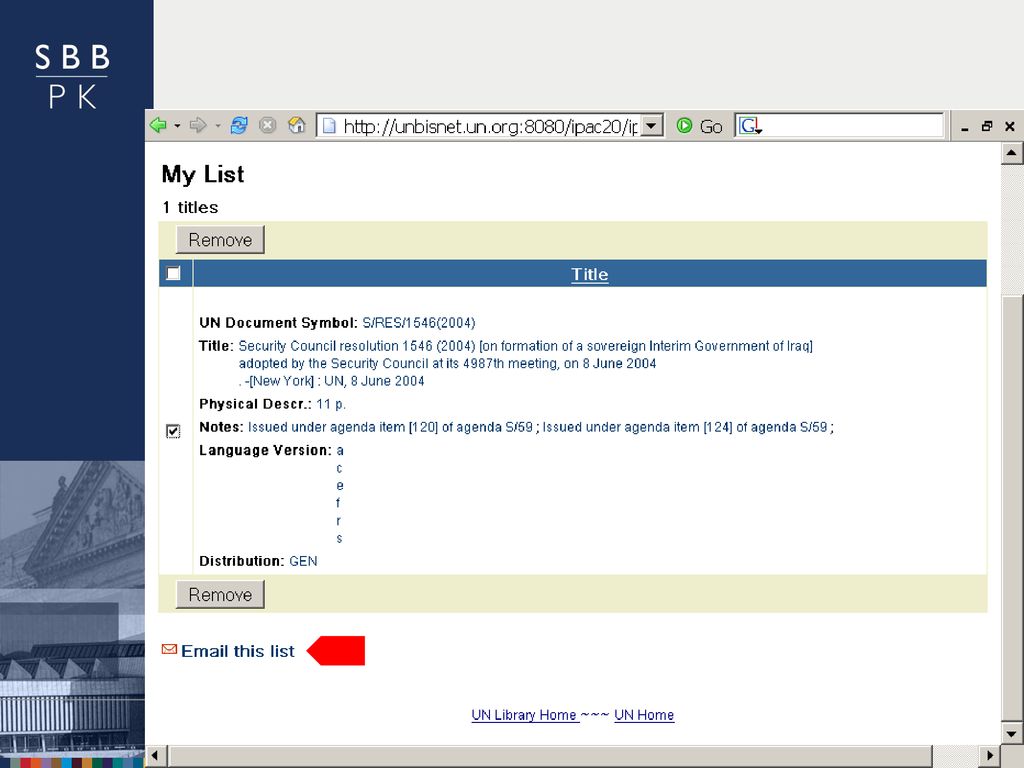This screenshot has height=768, width=1024.
Task: Click into the browser search box
Action: coord(852,126)
